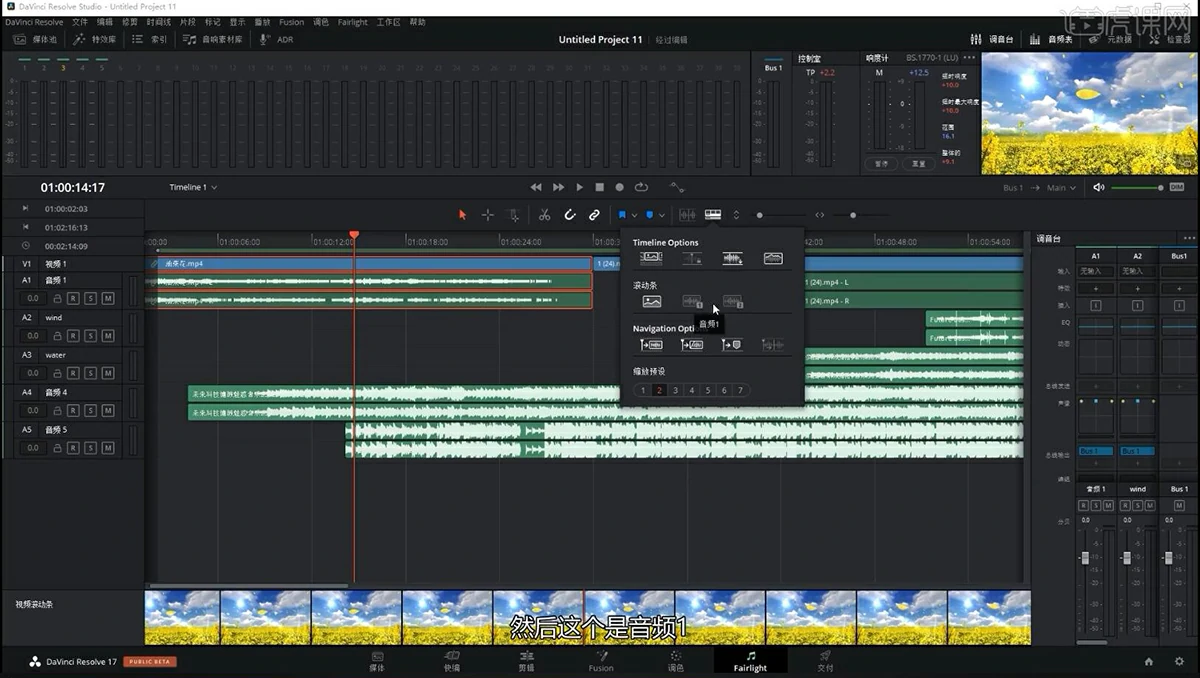Viewport: 1200px width, 678px height.
Task: Click the full waveform timeline option icon
Action: coord(733,258)
